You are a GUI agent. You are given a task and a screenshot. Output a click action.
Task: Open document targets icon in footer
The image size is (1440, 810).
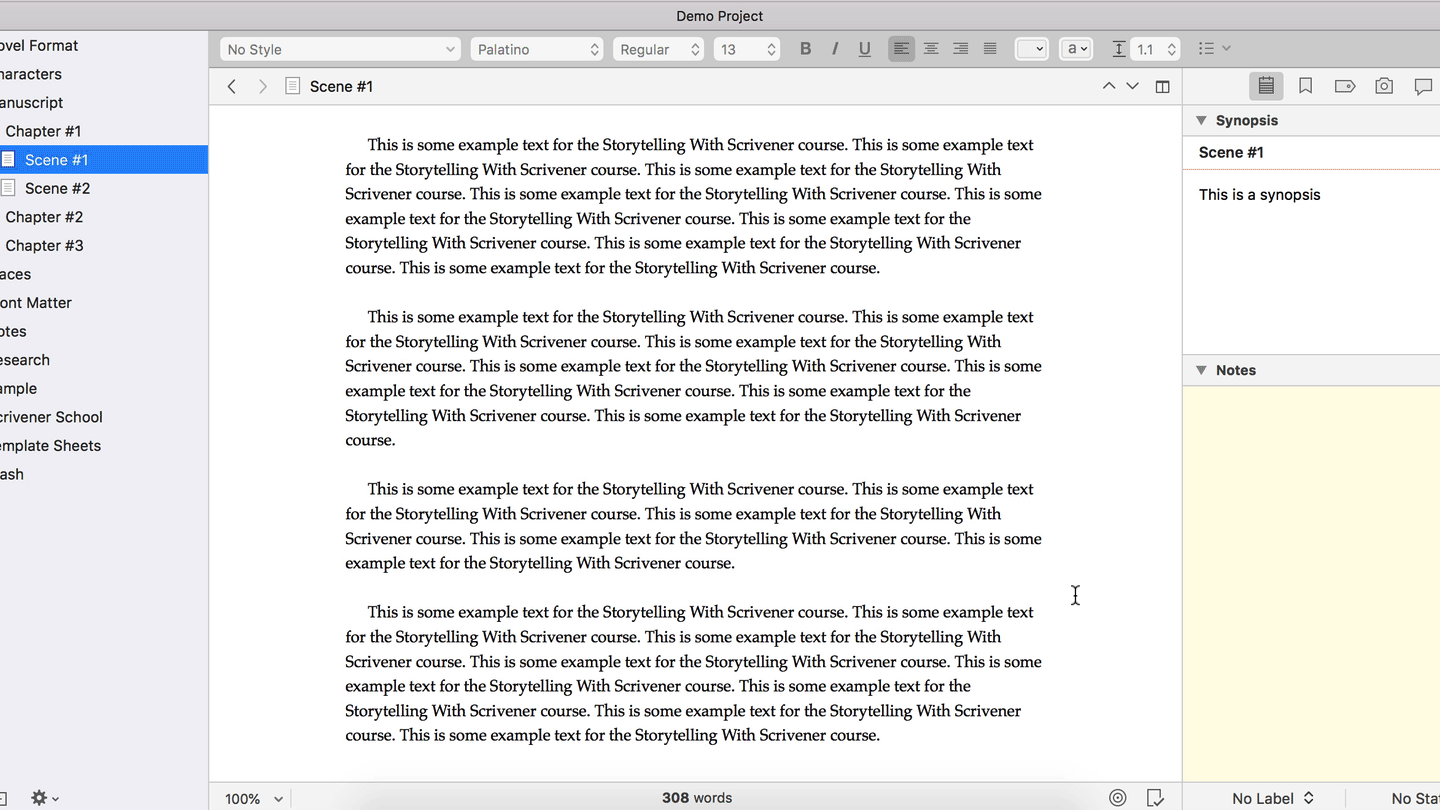pyautogui.click(x=1118, y=798)
